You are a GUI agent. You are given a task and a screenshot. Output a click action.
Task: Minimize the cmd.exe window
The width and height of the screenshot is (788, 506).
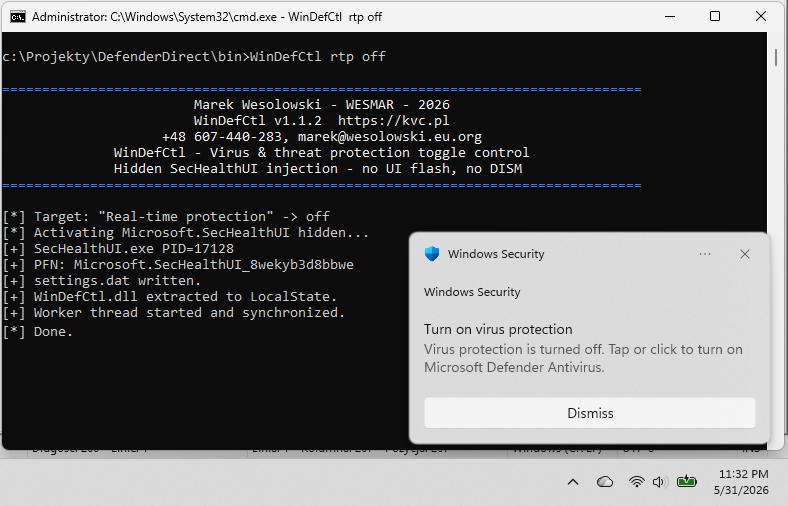[670, 17]
